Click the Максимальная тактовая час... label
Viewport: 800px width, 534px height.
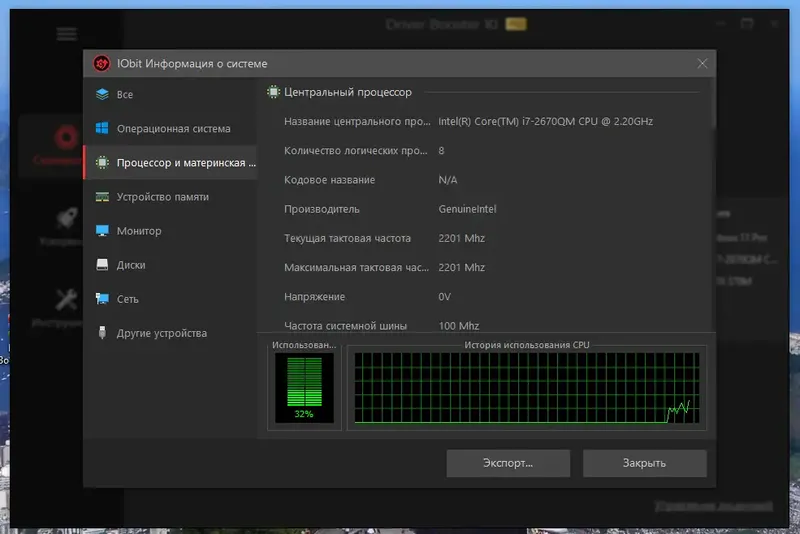(x=357, y=267)
